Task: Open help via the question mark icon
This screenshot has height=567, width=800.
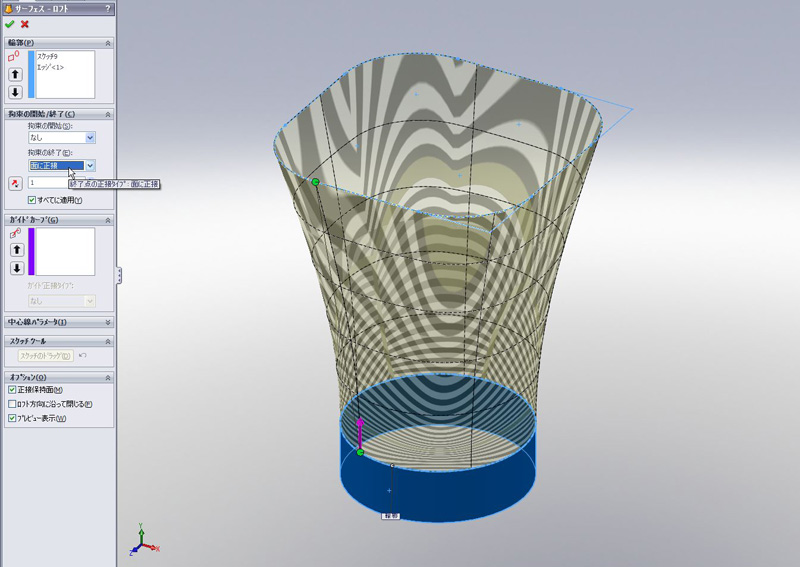Action: tap(107, 8)
